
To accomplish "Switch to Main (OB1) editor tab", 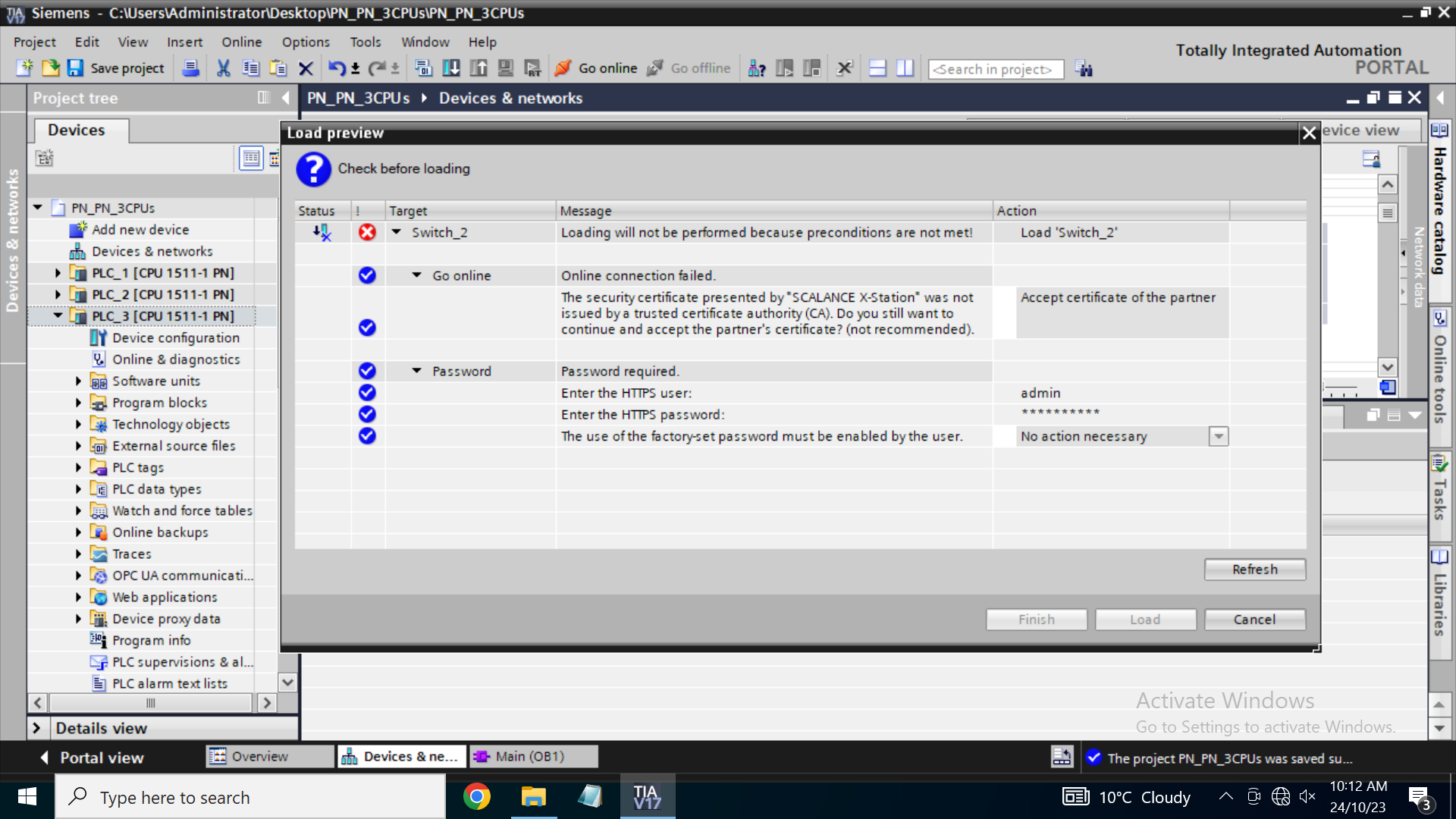I will 531,756.
